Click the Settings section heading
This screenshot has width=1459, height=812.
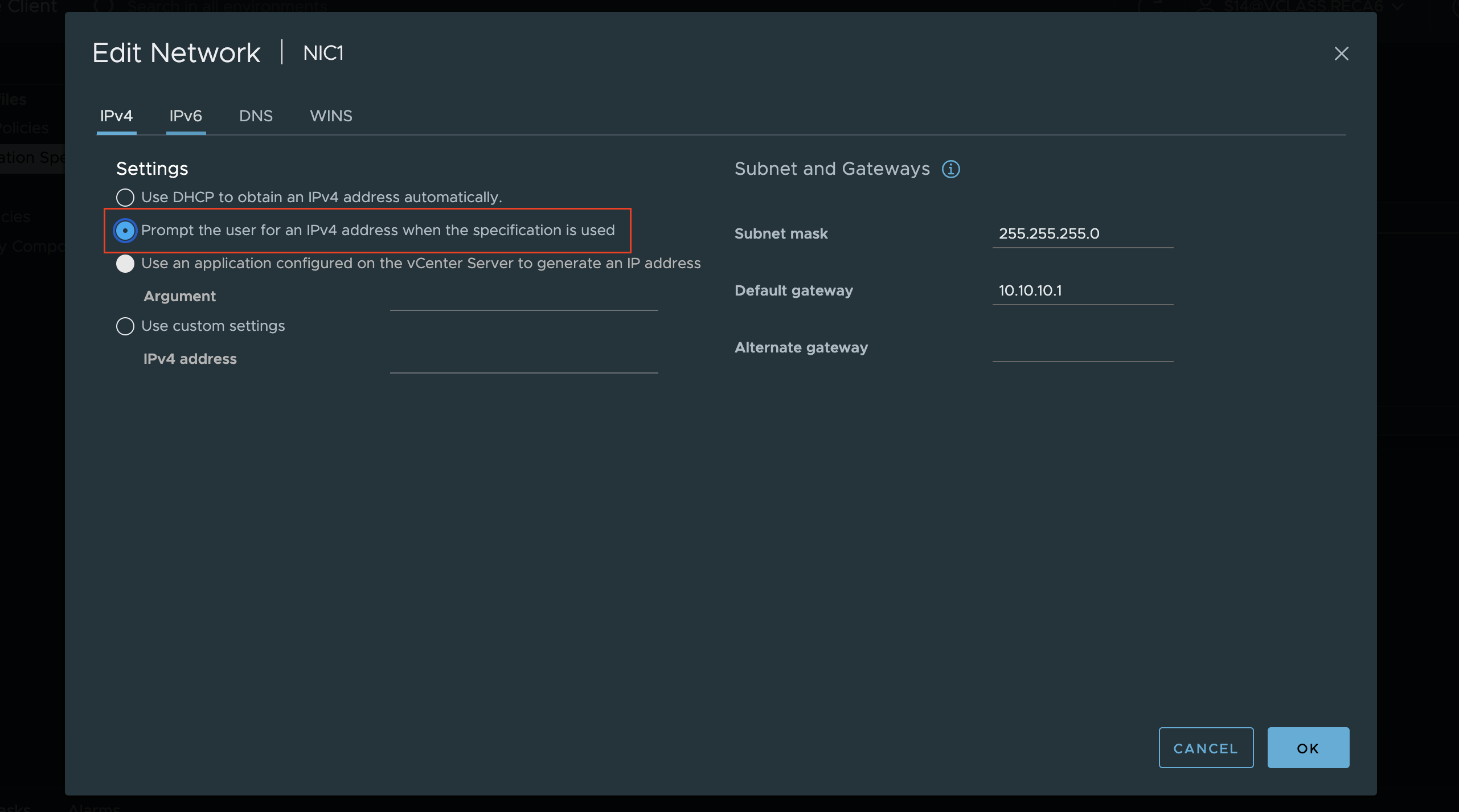coord(152,169)
